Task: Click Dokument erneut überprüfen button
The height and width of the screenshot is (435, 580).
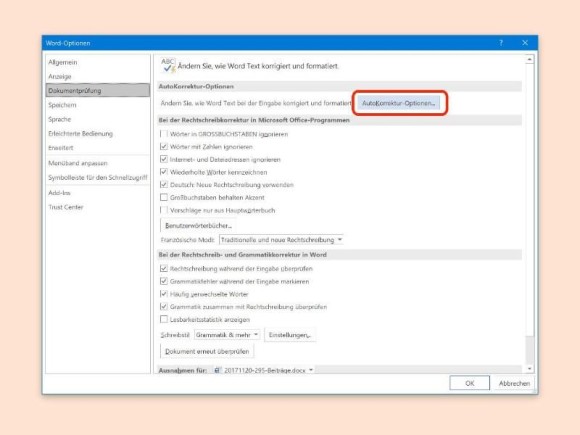Action: 207,351
